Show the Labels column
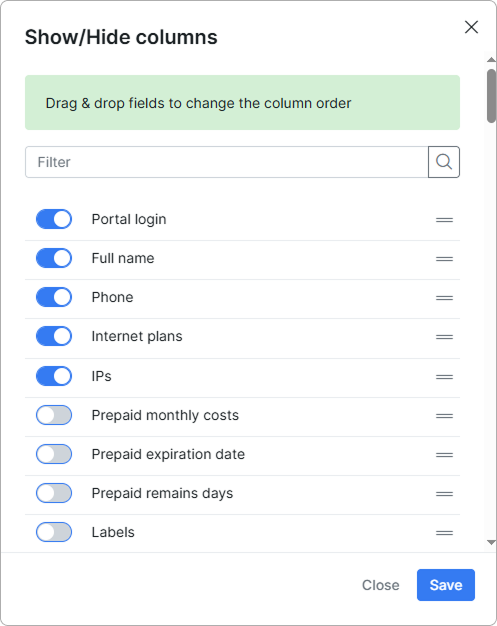497x626 pixels. click(x=54, y=532)
